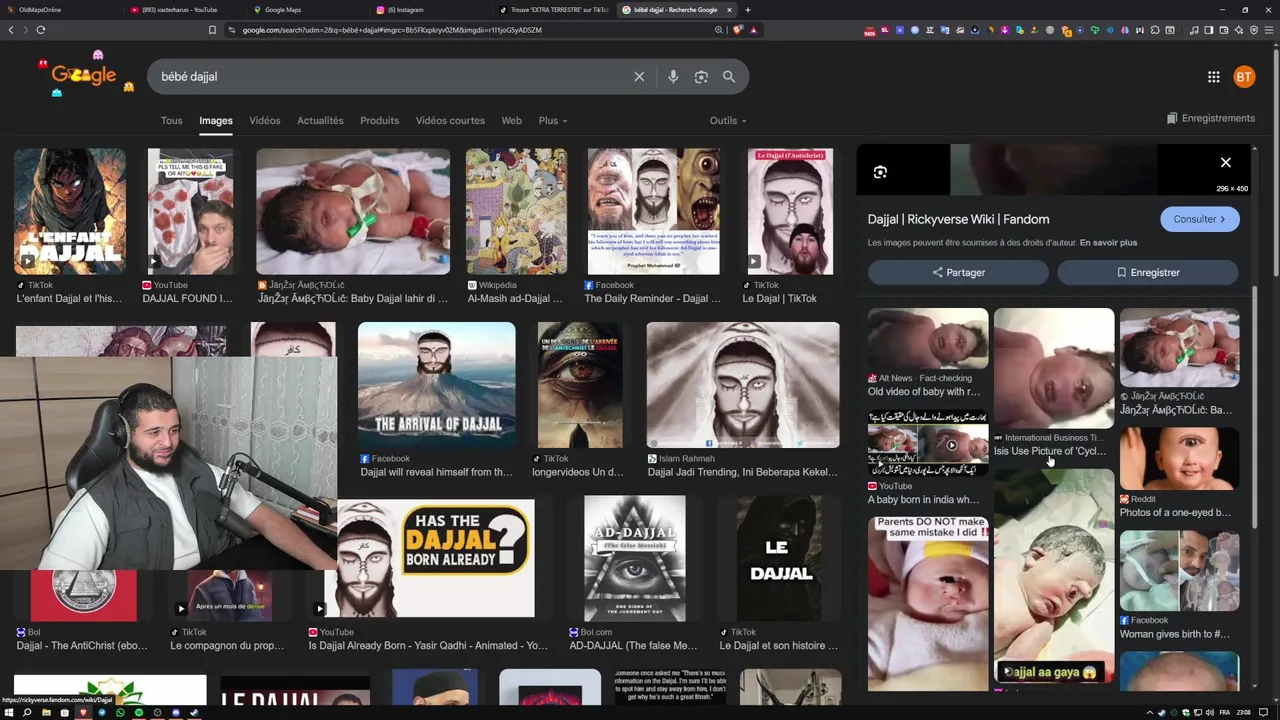This screenshot has height=720, width=1280.
Task: Click the Brave shields icon in address bar
Action: pos(738,30)
